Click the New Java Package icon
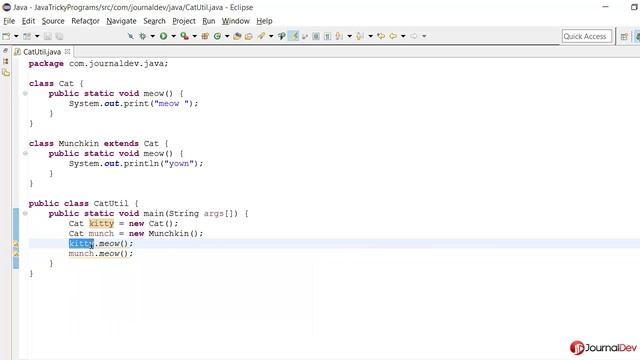This screenshot has height=360, width=640. pyautogui.click(x=205, y=36)
